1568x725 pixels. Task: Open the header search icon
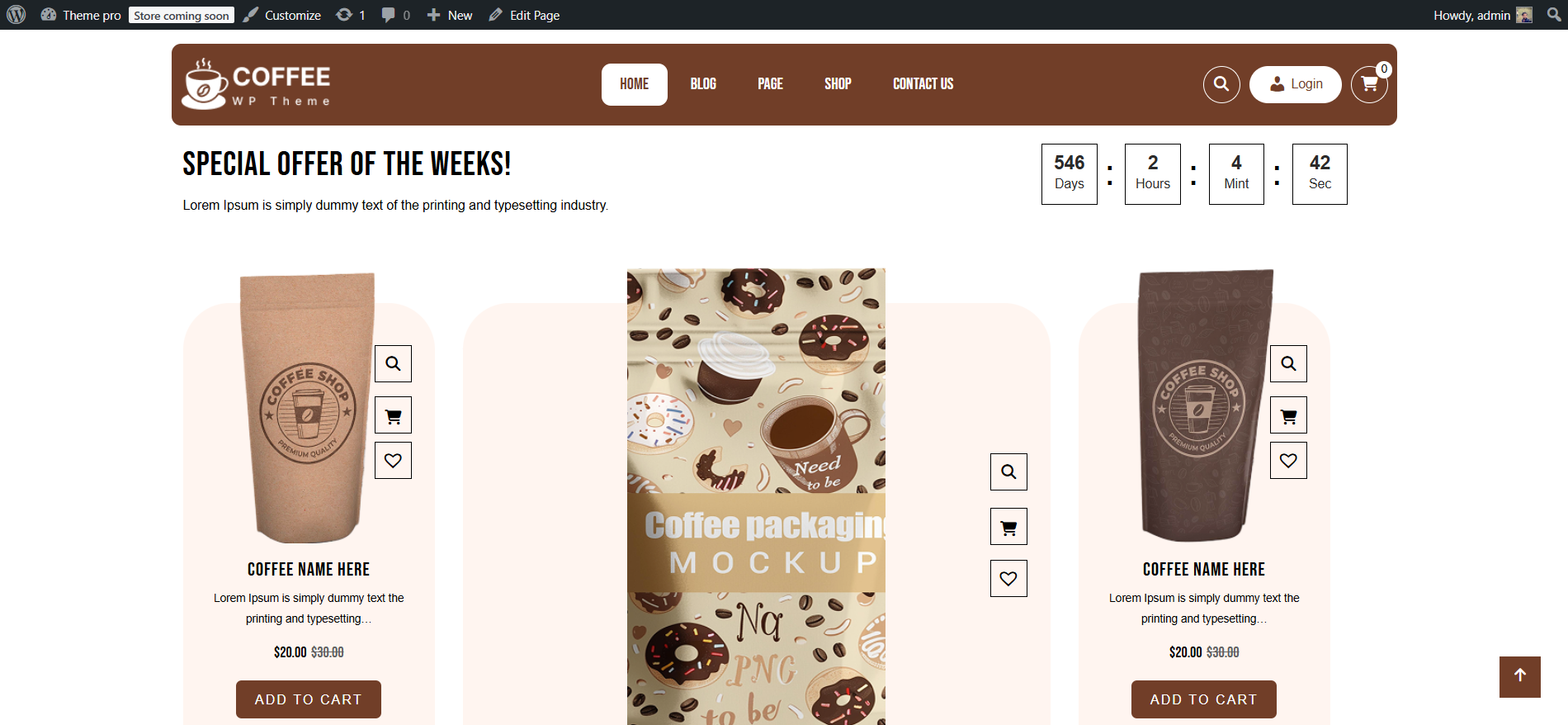(x=1221, y=84)
